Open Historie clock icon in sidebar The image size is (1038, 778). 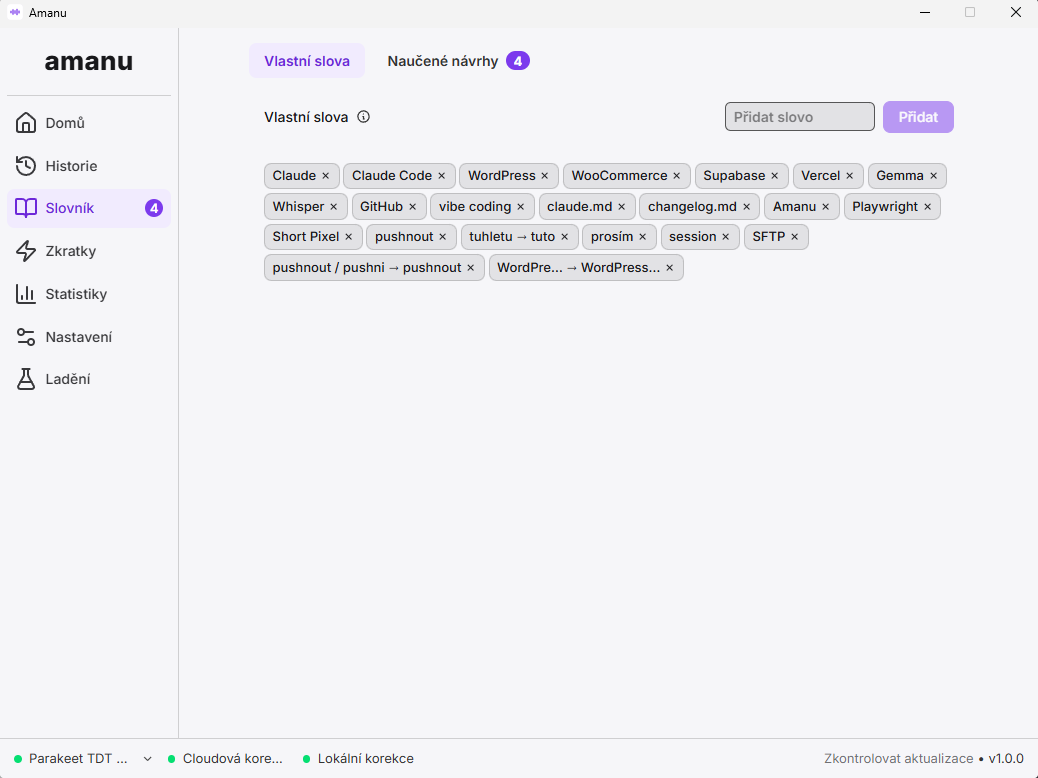pos(26,166)
